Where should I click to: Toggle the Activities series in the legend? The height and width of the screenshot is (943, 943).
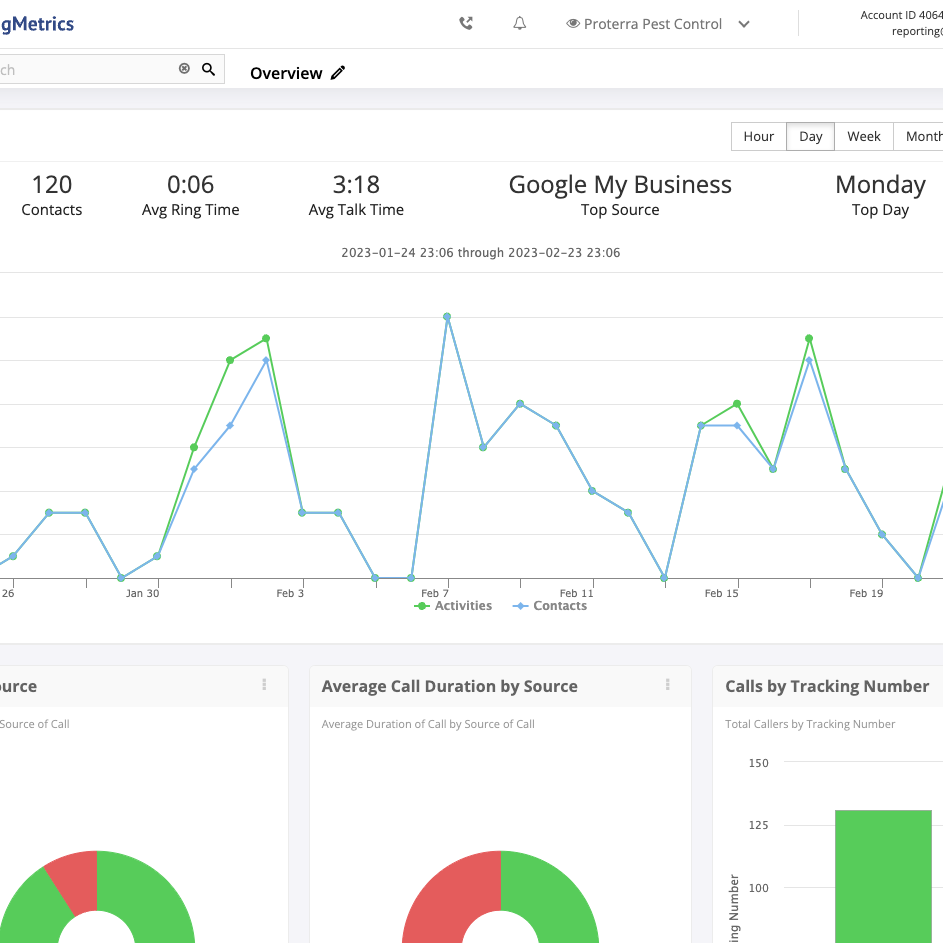tap(453, 606)
